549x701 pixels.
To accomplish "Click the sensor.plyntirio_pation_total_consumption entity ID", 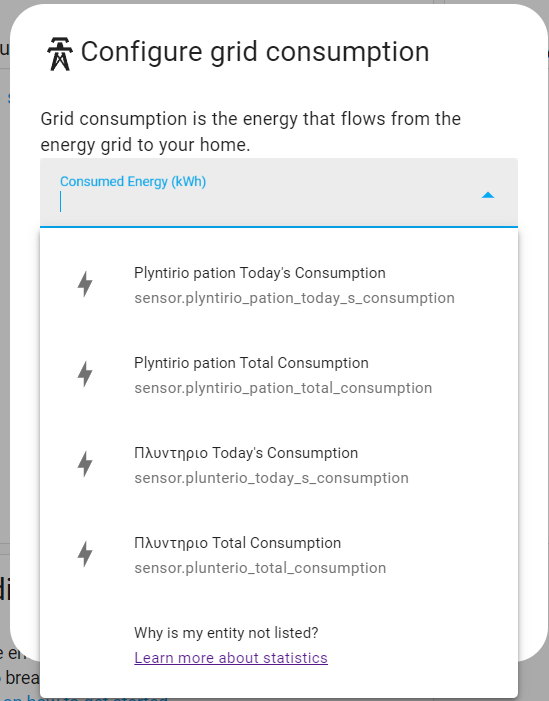I will [283, 388].
